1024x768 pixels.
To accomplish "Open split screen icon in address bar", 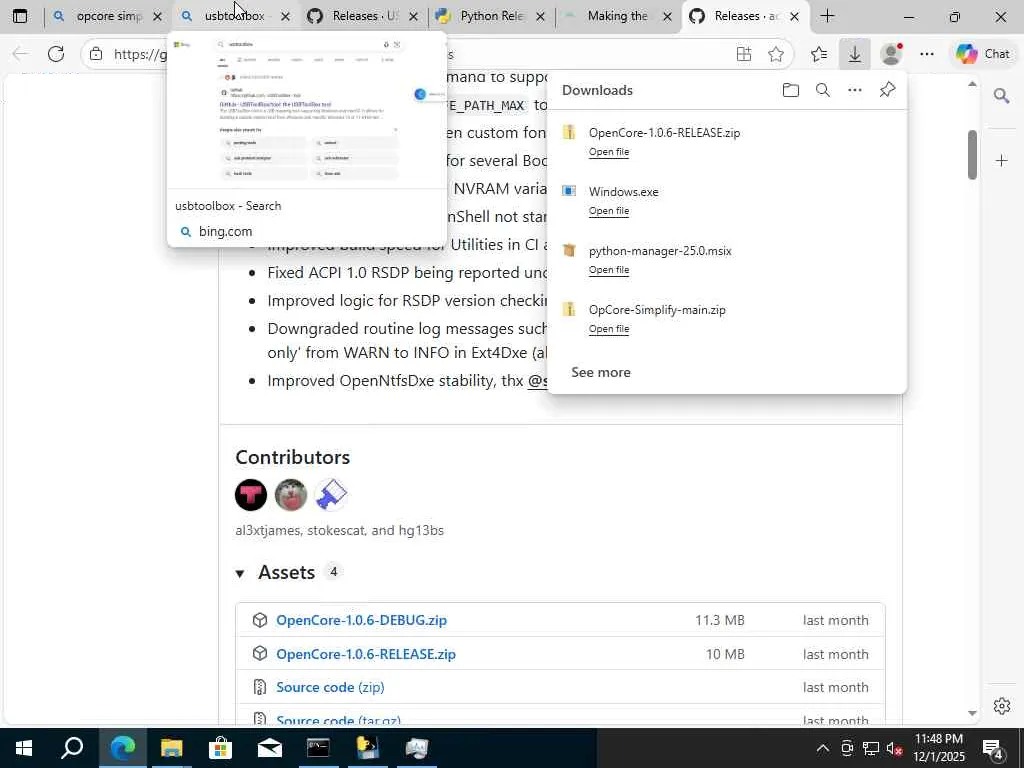I will (x=743, y=54).
